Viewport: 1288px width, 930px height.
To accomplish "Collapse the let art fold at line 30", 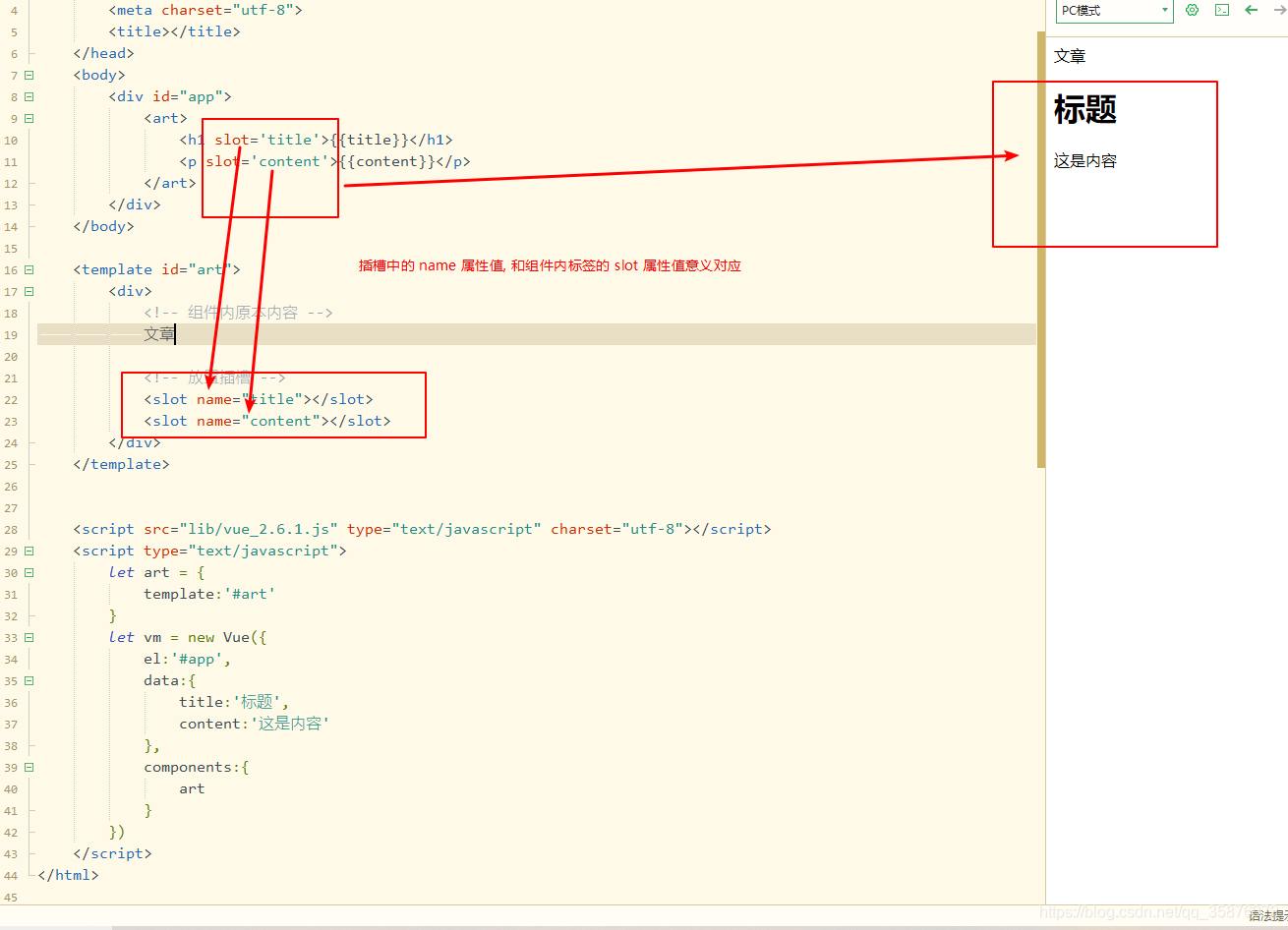I will (x=29, y=572).
